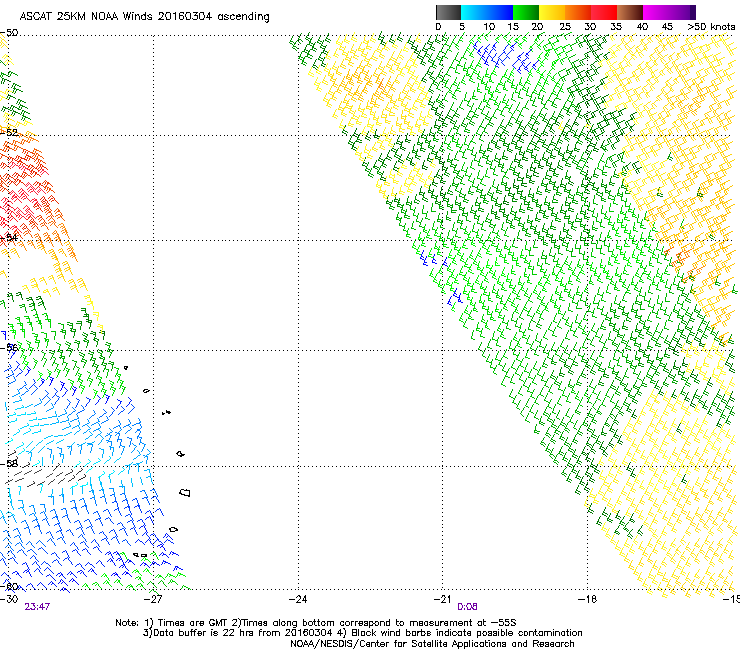The image size is (740, 650).
Task: Click the red 30-35 knots legend swatch
Action: [x=604, y=12]
